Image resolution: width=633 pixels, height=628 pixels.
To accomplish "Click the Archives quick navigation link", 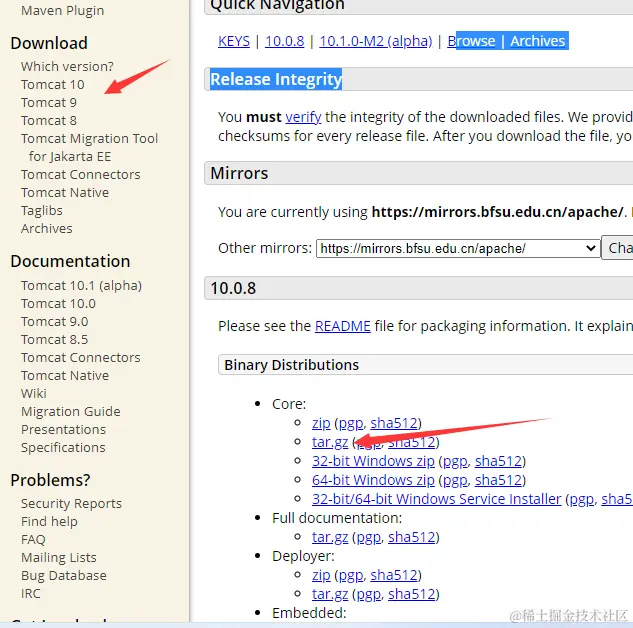I will (537, 41).
